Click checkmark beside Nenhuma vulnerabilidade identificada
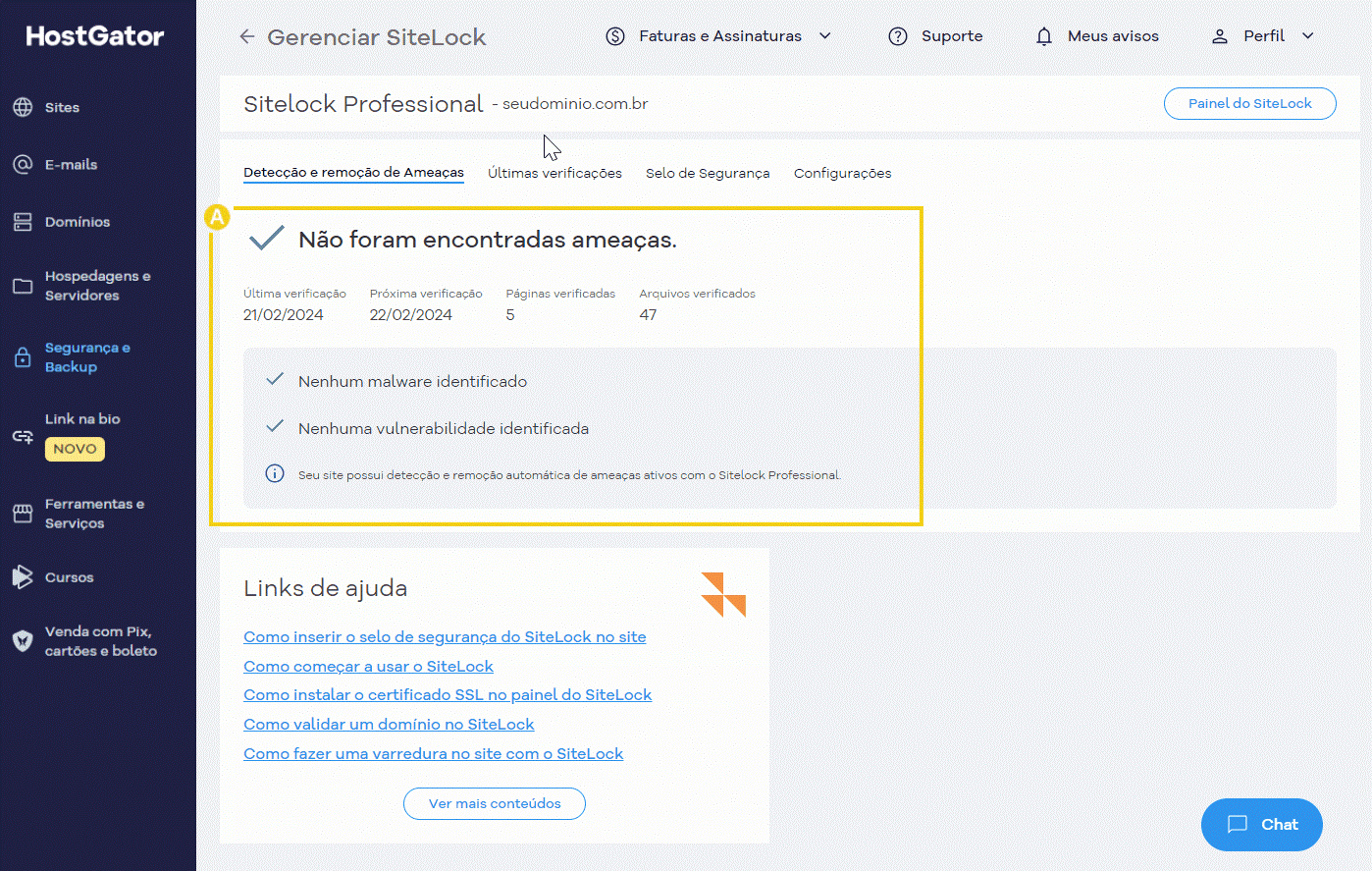This screenshot has height=871, width=1372. (x=275, y=426)
